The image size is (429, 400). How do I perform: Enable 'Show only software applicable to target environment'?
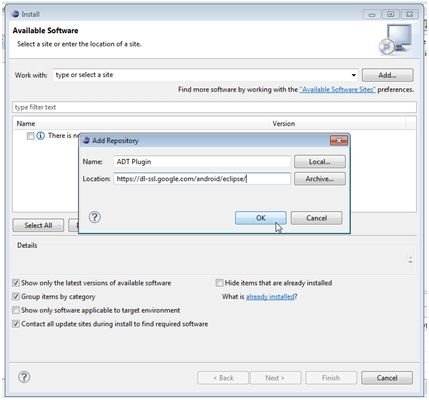tap(16, 310)
